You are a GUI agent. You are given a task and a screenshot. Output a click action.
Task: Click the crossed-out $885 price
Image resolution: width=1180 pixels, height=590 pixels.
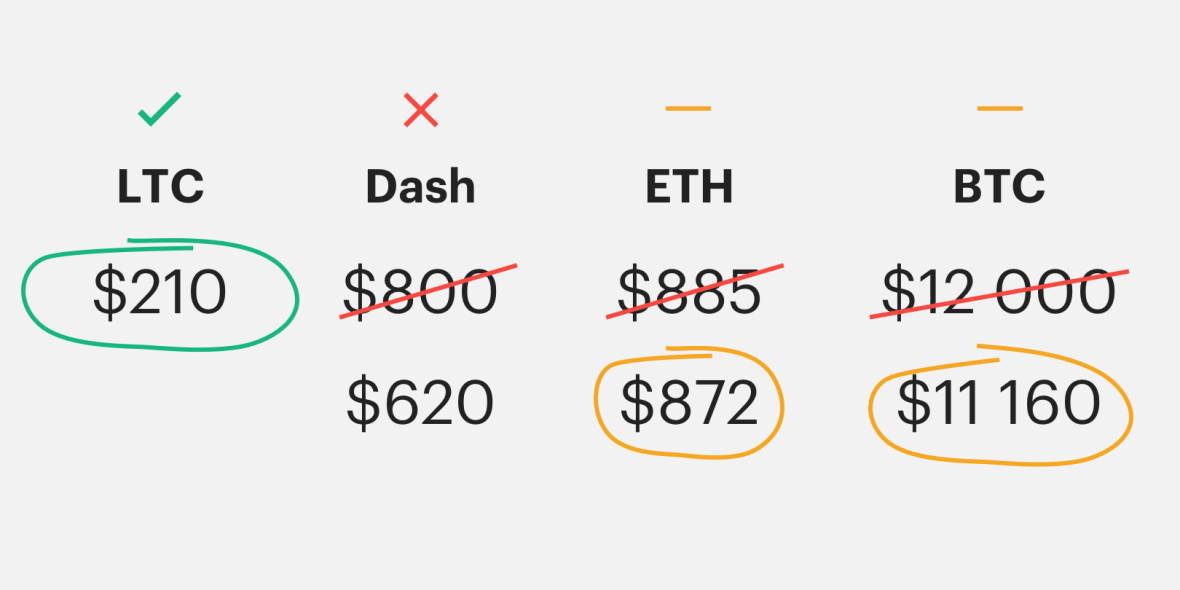tap(689, 292)
